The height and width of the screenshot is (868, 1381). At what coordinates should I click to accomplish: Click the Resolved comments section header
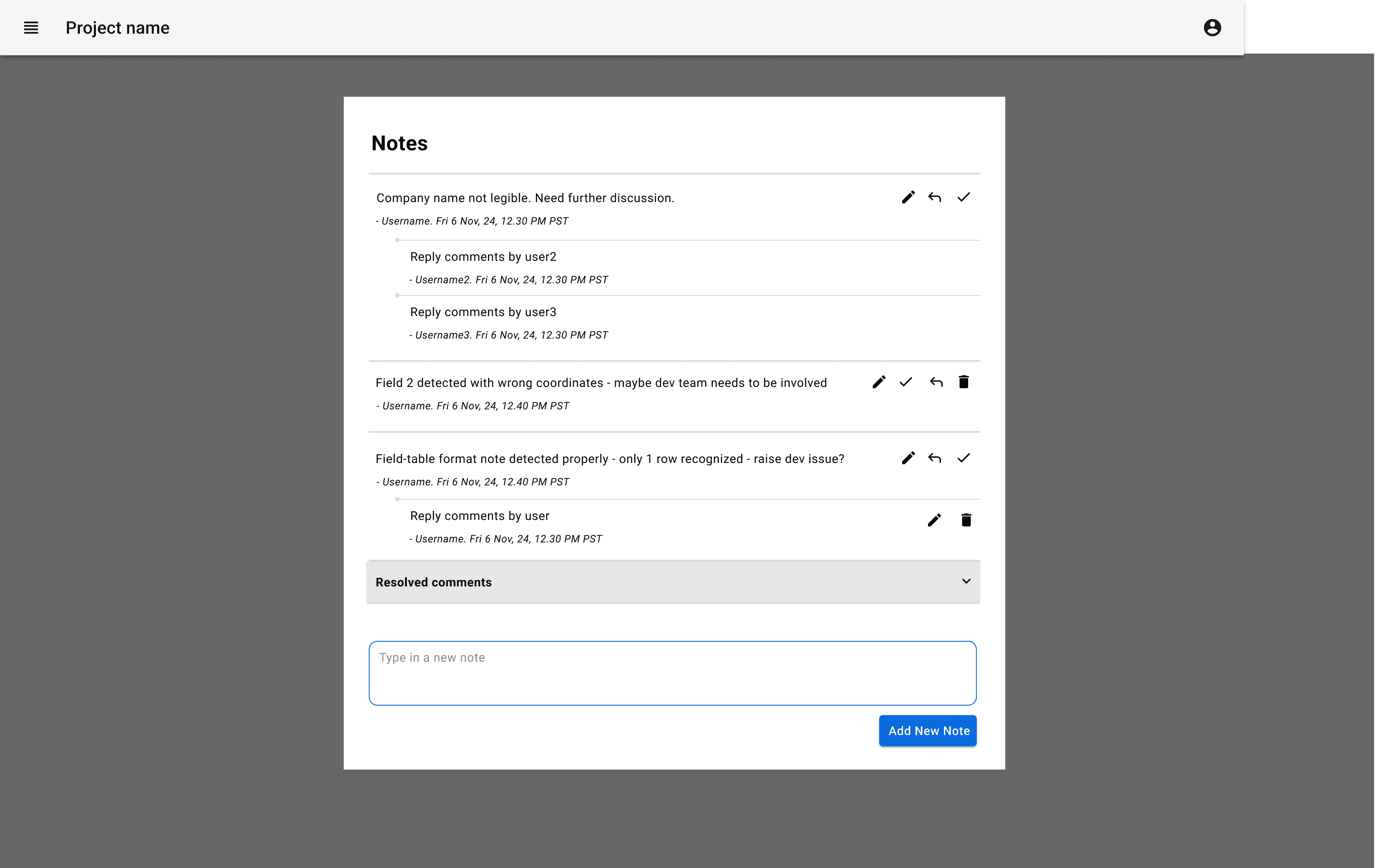[673, 582]
